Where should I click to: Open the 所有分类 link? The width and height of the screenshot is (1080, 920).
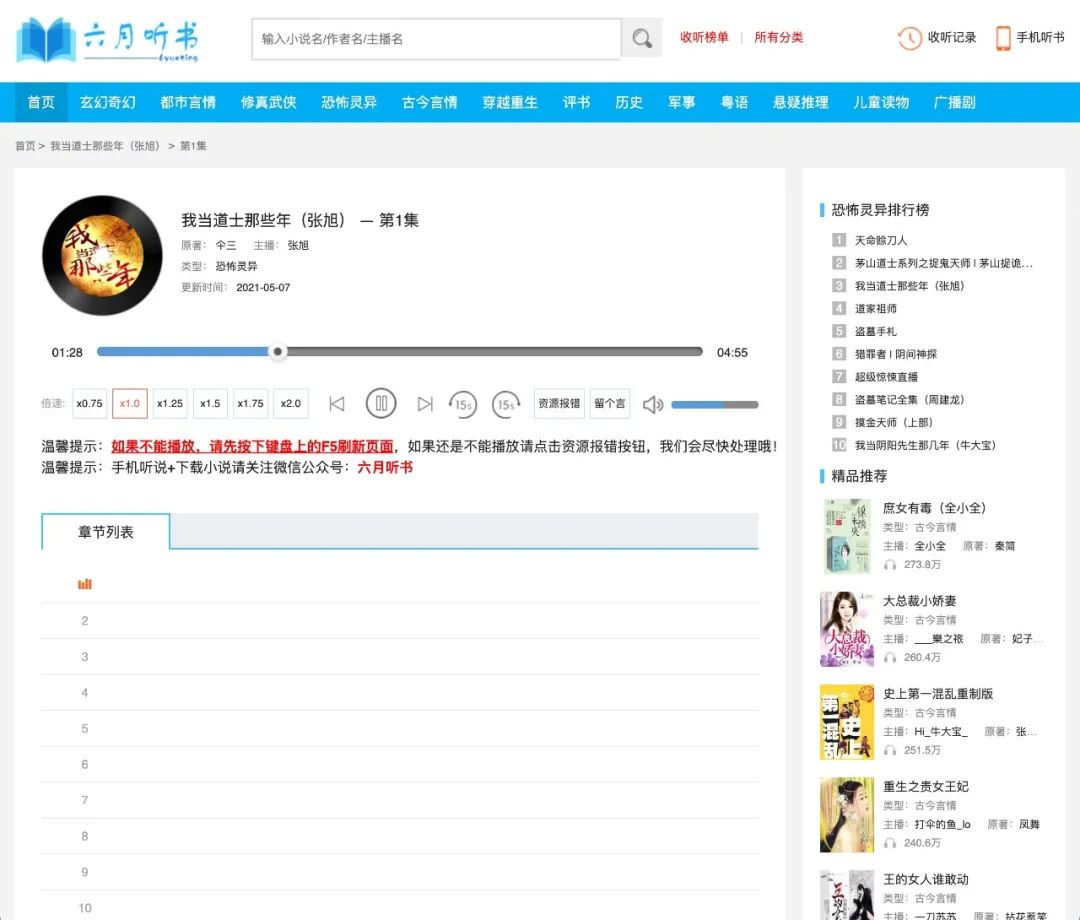(x=778, y=37)
